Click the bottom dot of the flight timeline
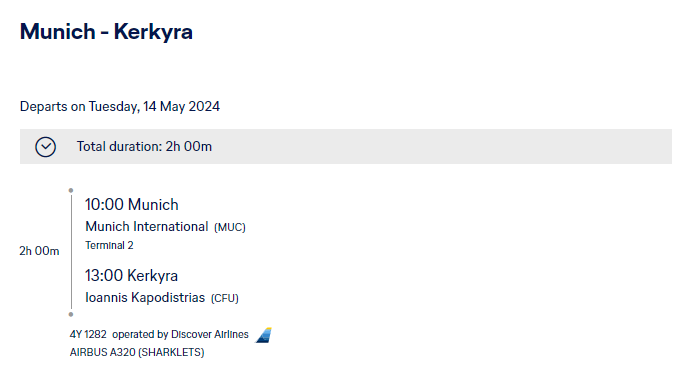This screenshot has width=693, height=366. coord(71,315)
